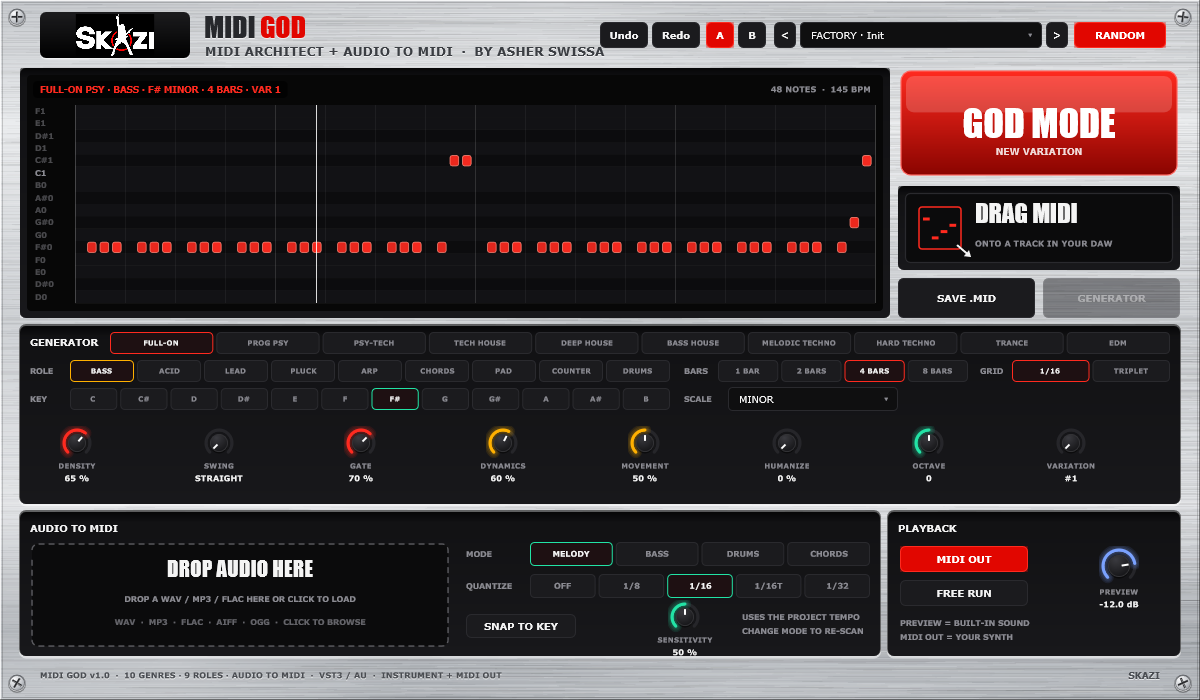
Task: Choose the COUNTER role
Action: 571,371
